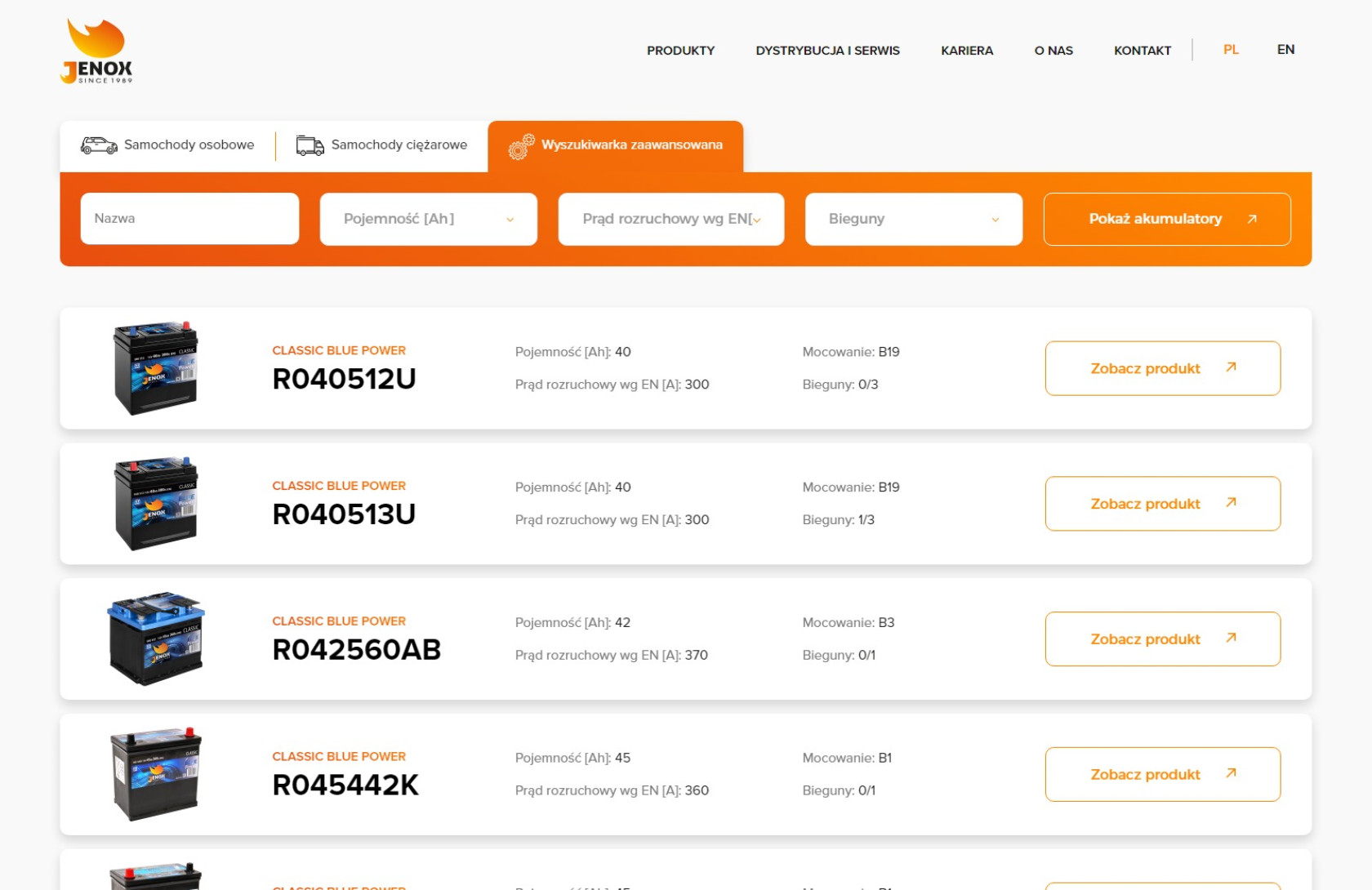This screenshot has width=1372, height=890.
Task: Click arrow icon for R040512U product button
Action: [x=1231, y=367]
